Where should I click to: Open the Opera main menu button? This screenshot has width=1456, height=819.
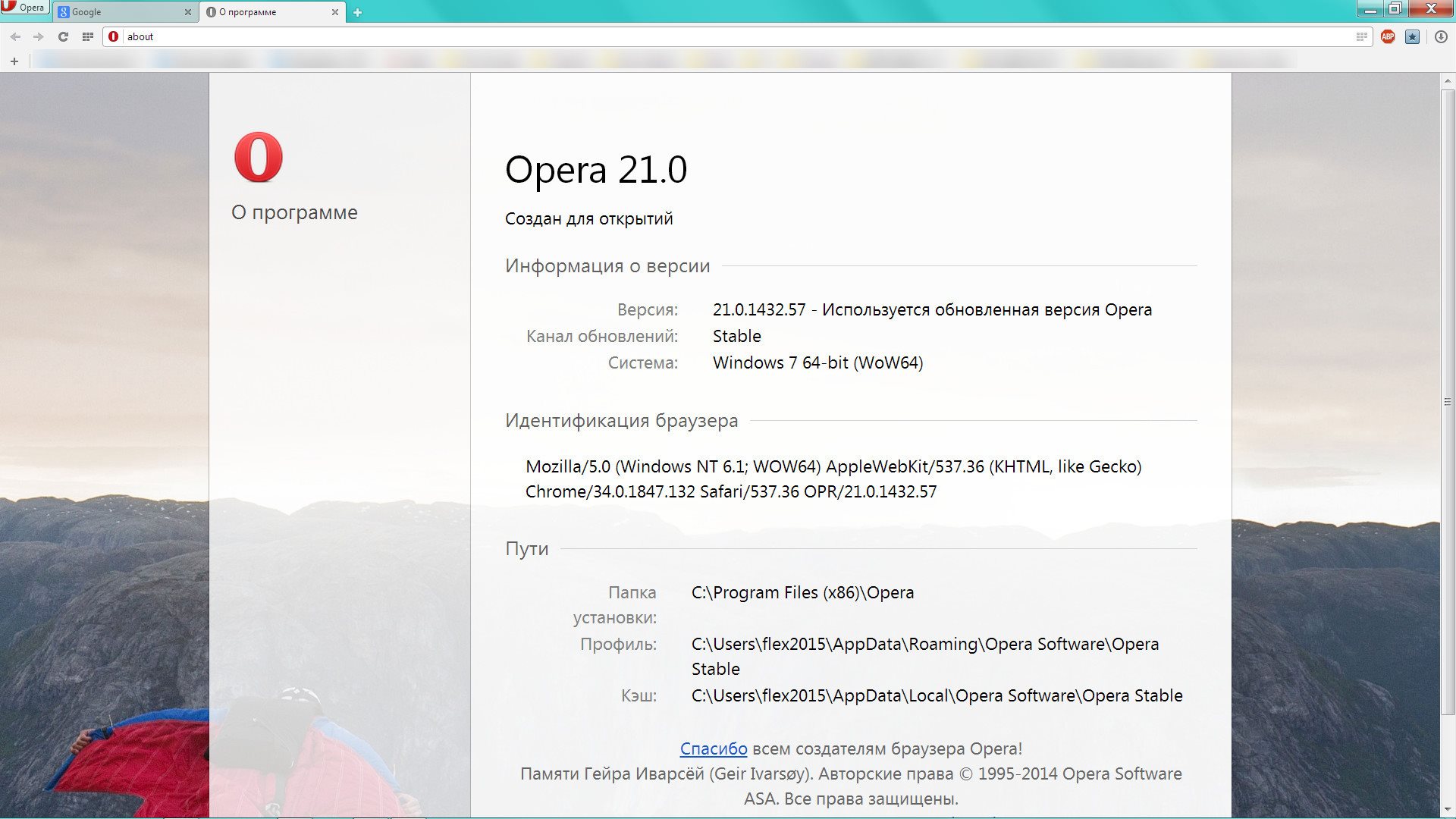(24, 8)
